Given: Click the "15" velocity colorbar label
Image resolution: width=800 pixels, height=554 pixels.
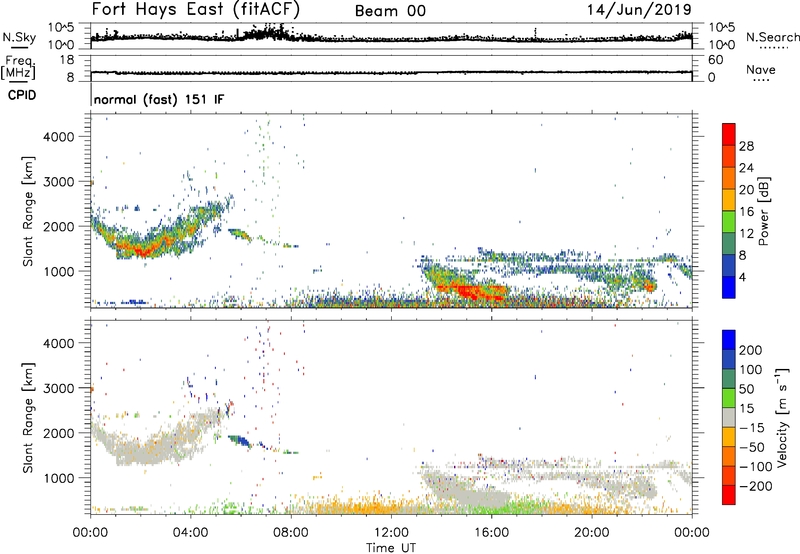Looking at the screenshot, I should click(746, 408).
